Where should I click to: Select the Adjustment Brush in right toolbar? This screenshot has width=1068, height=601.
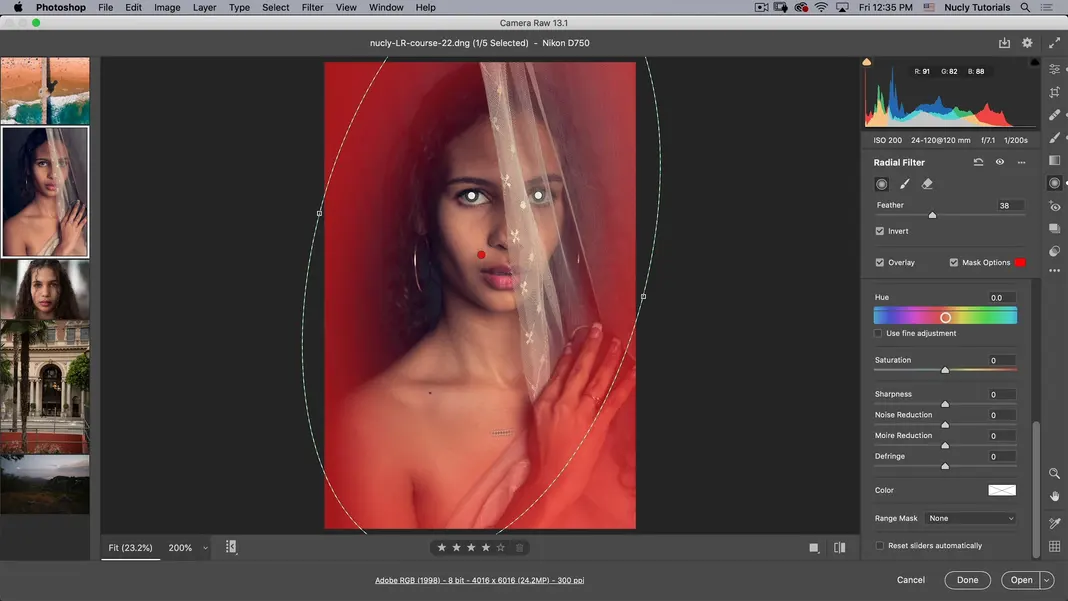1054,138
